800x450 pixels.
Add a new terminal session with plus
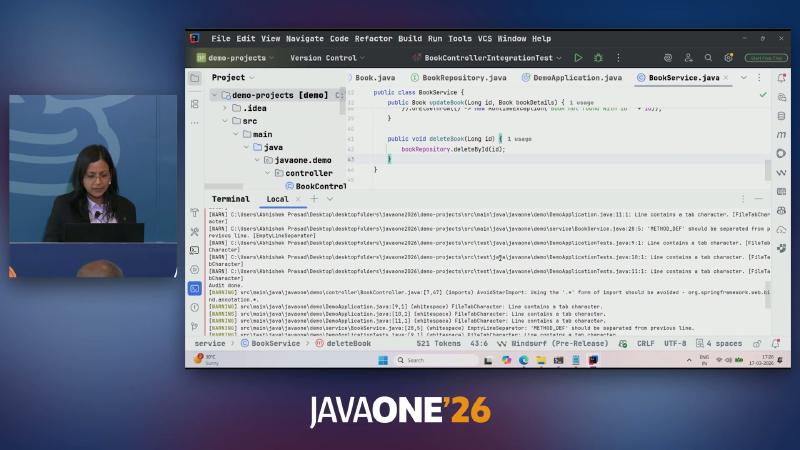coord(314,199)
